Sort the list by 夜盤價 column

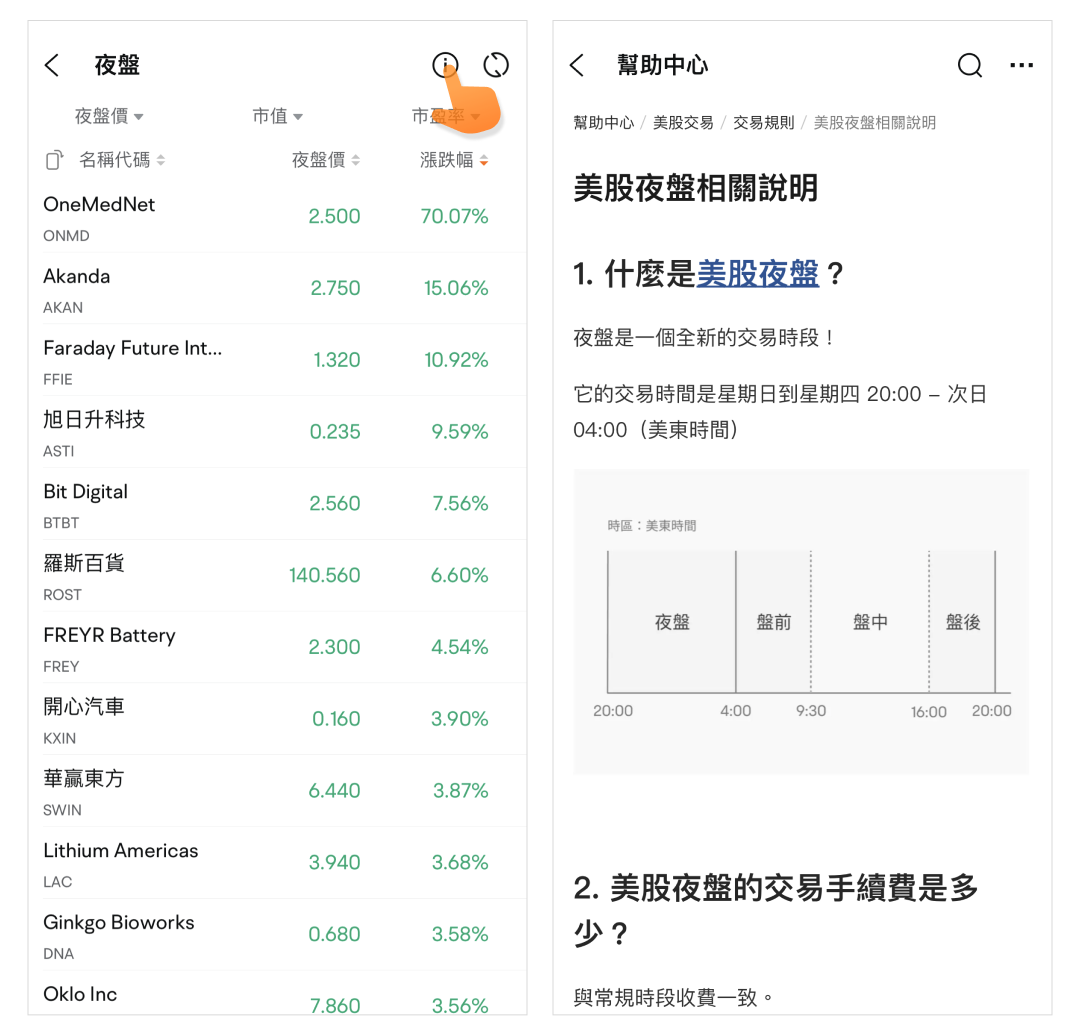(x=325, y=160)
